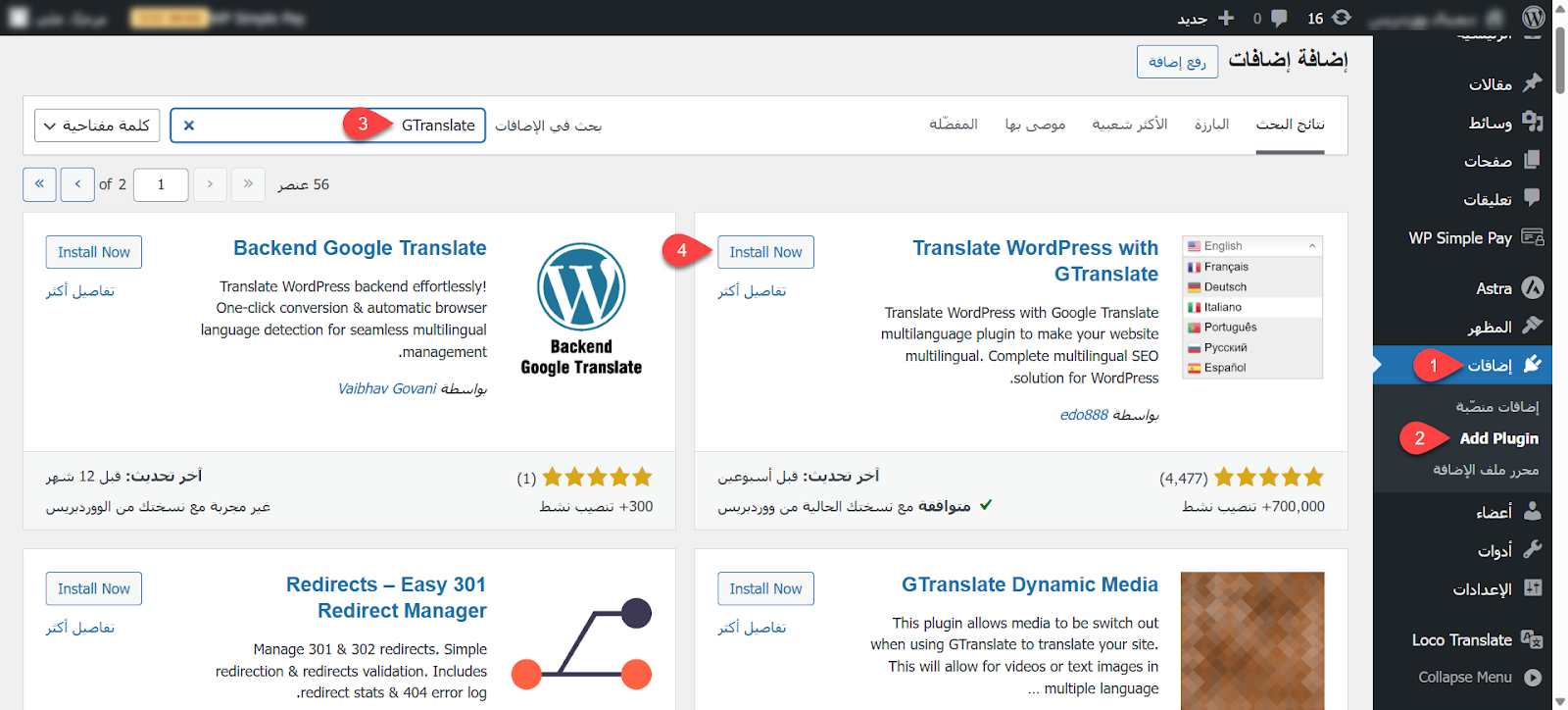Open GTranslate Dynamic Media title link
Image resolution: width=1568 pixels, height=710 pixels.
1030,584
